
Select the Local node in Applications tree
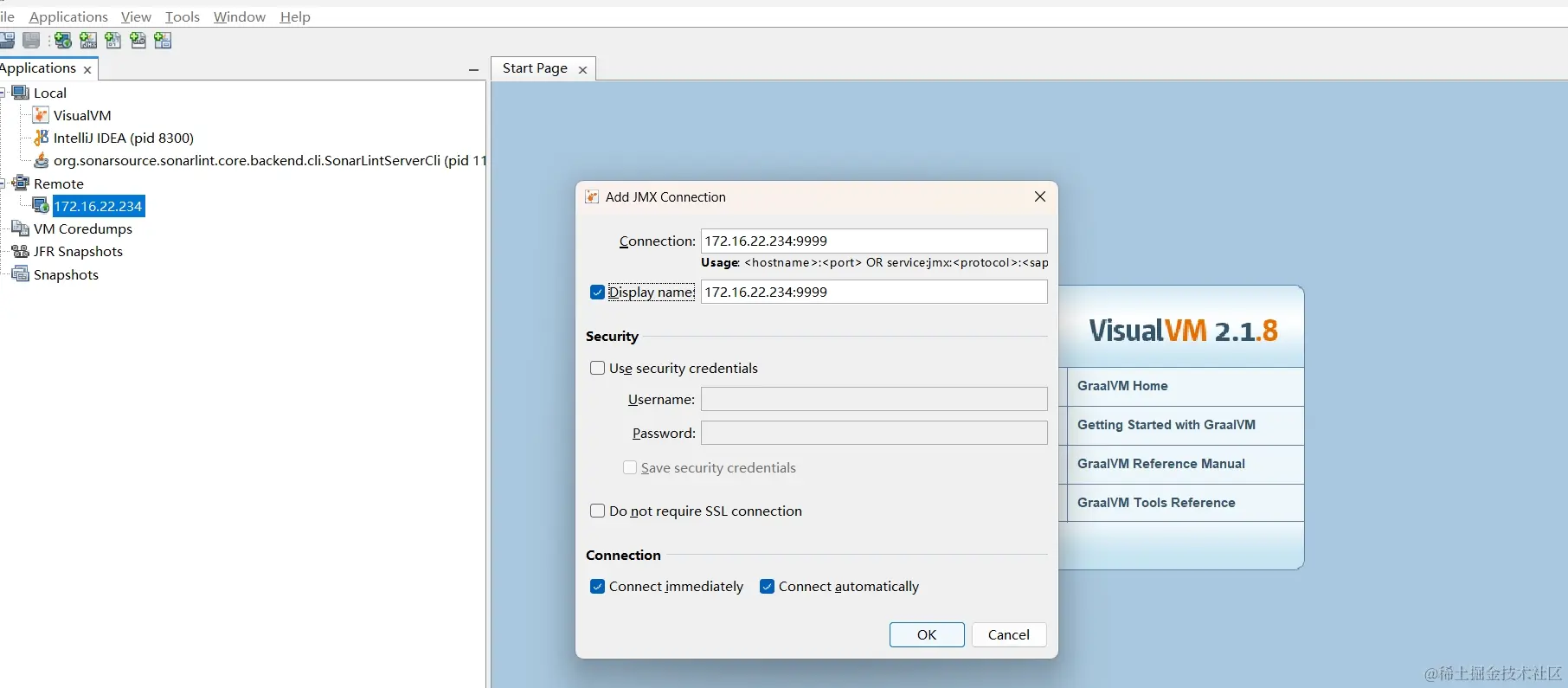point(49,93)
